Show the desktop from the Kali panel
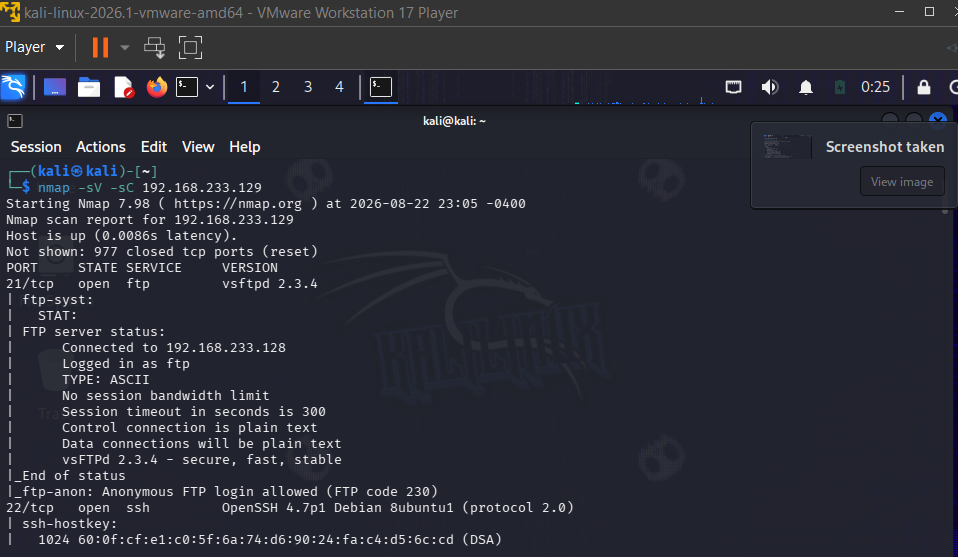Image resolution: width=958 pixels, height=557 pixels. pyautogui.click(x=54, y=87)
